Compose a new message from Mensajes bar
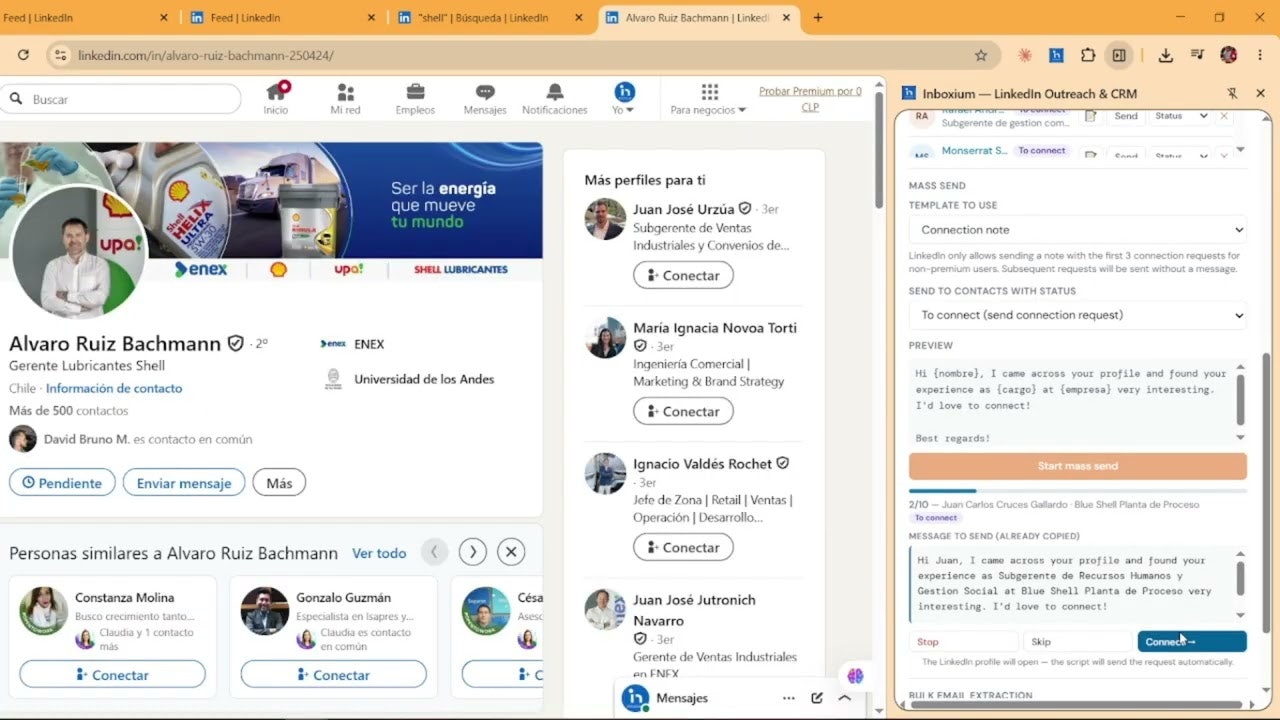 click(x=817, y=698)
